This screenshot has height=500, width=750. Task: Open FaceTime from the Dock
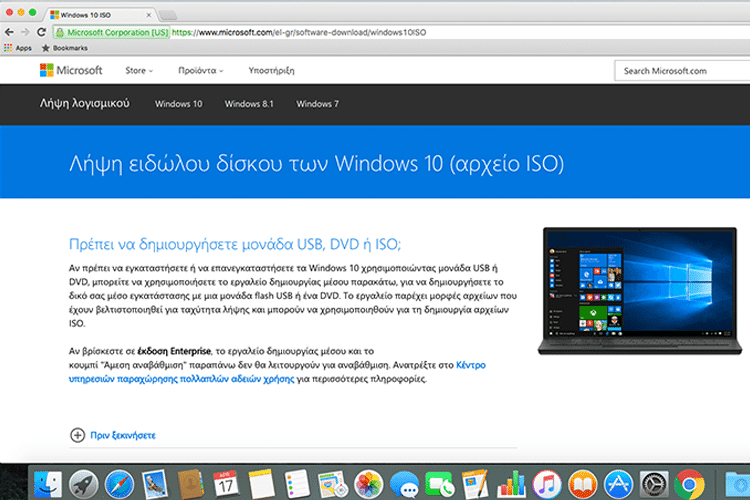point(440,484)
